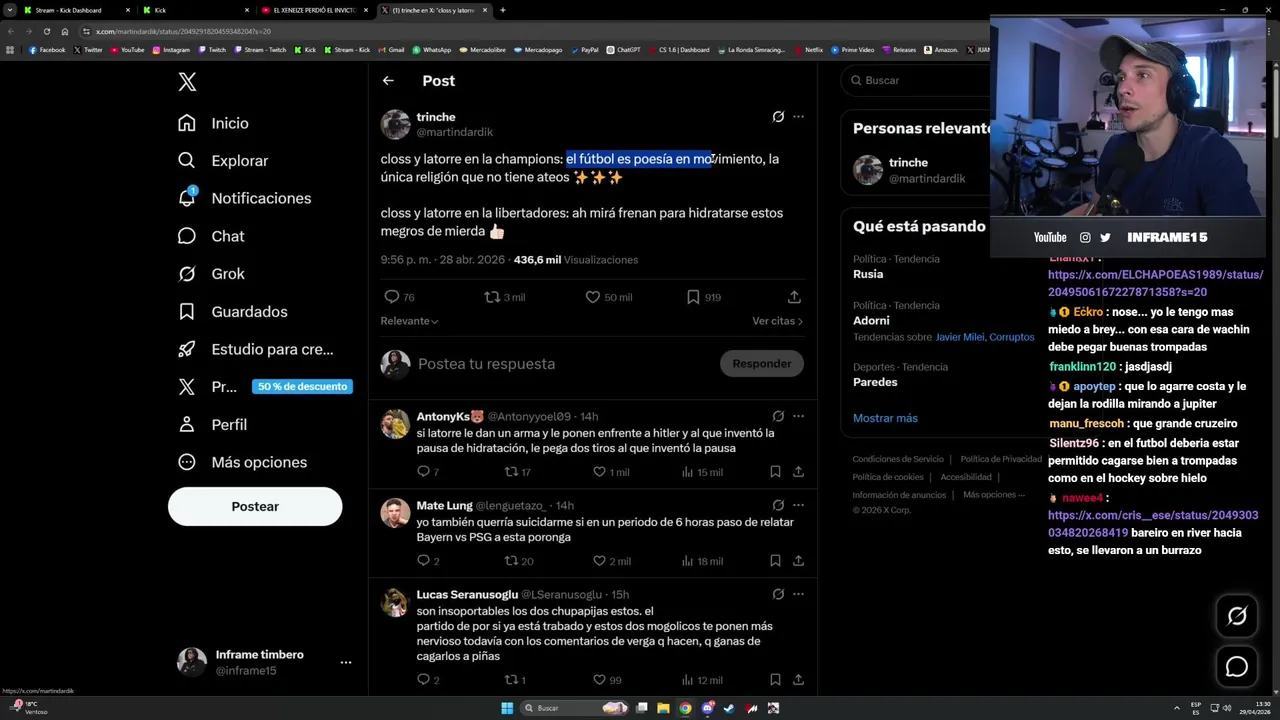The image size is (1280, 720).
Task: Reply icon with 76 replies
Action: (x=392, y=297)
